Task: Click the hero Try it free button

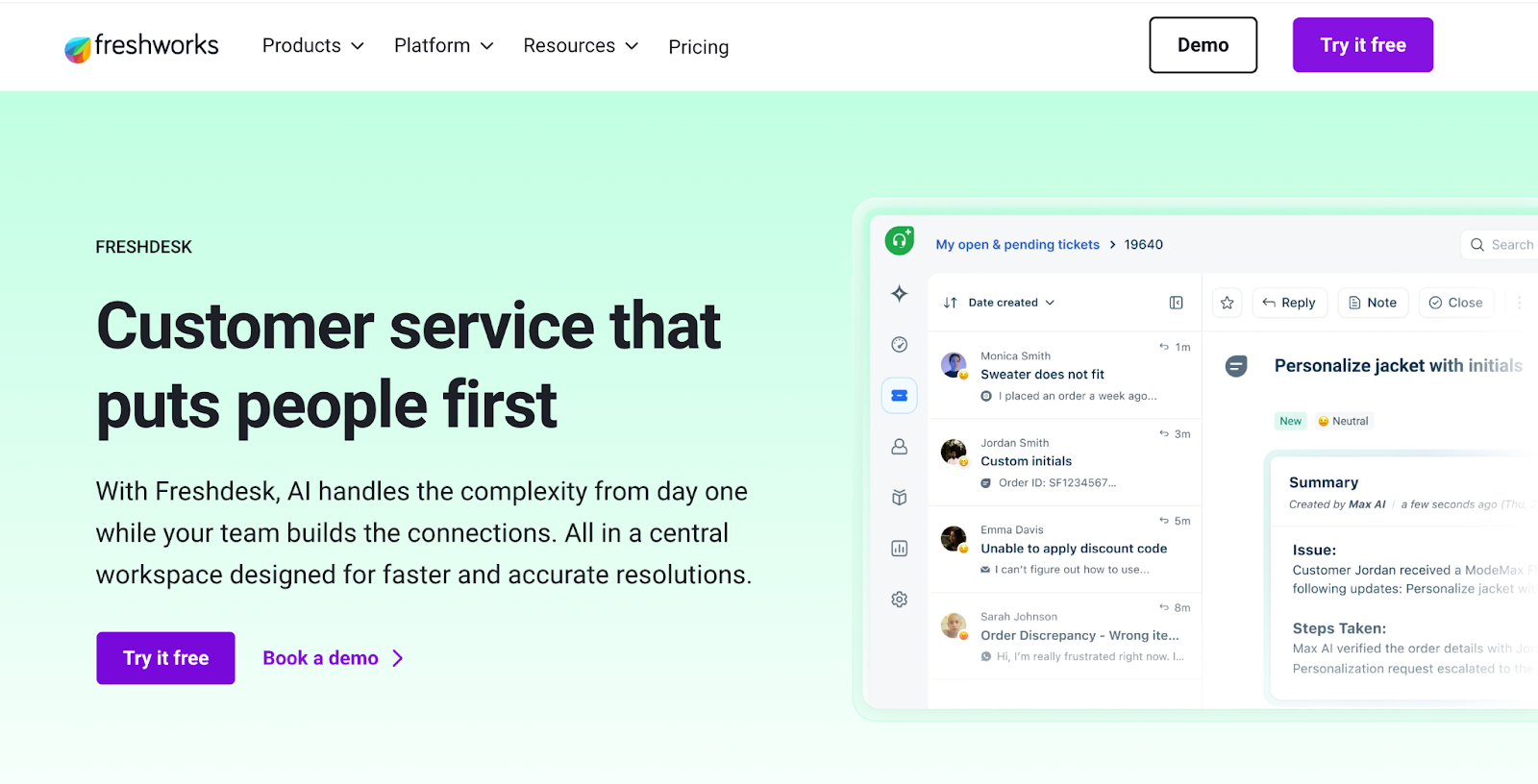Action: (165, 658)
